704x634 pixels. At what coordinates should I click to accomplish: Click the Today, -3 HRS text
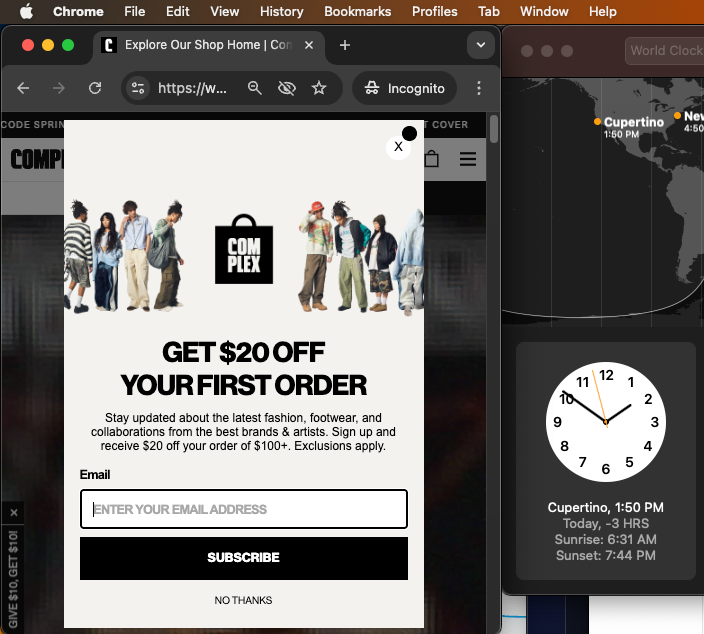pyautogui.click(x=606, y=524)
